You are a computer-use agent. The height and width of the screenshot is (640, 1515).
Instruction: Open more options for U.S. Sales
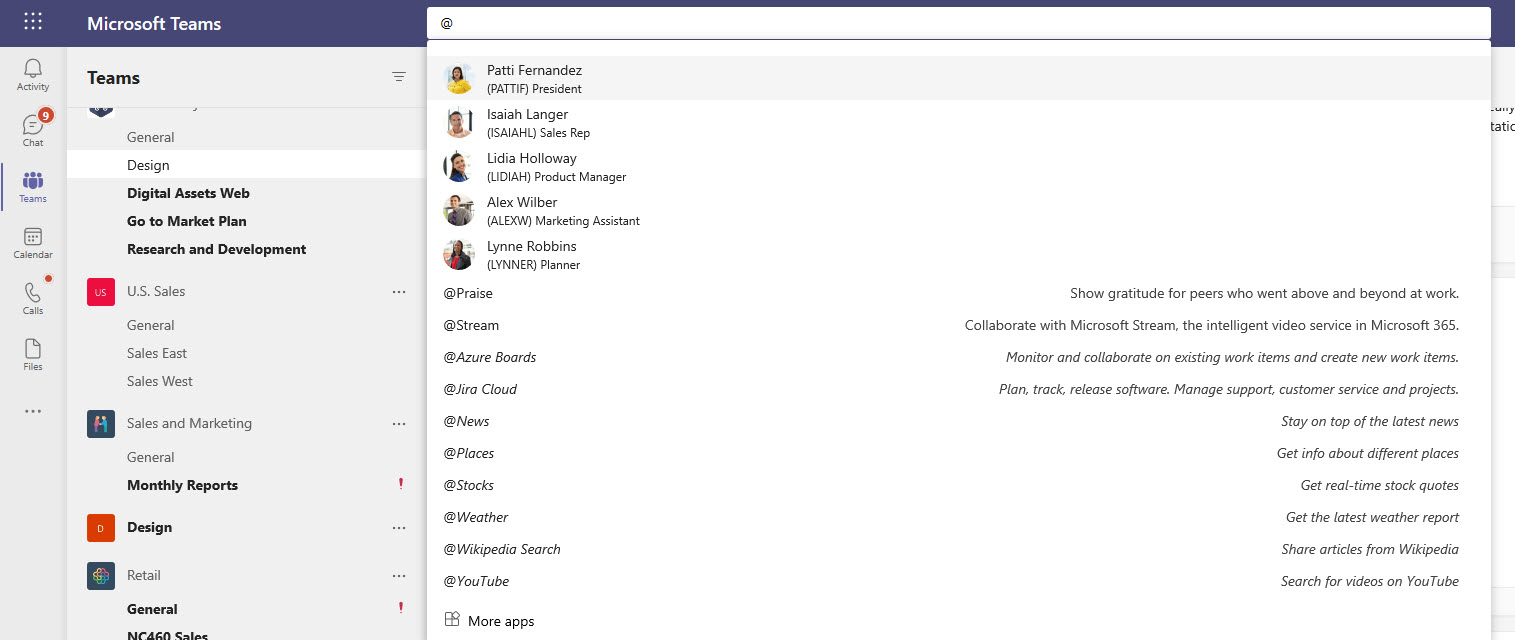click(x=399, y=292)
